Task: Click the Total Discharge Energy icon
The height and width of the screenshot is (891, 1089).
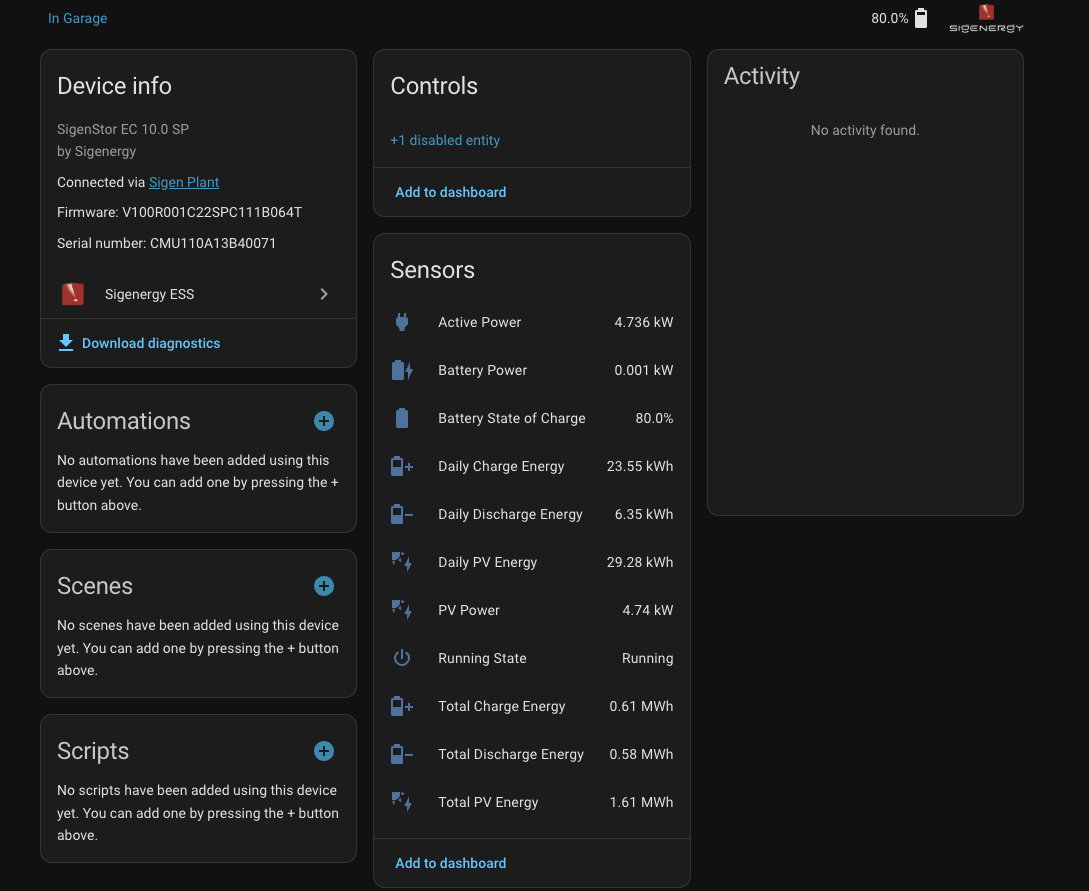Action: (402, 754)
